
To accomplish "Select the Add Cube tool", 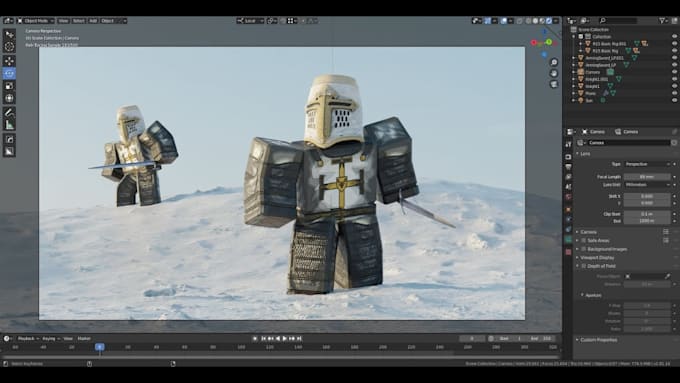I will click(x=9, y=139).
